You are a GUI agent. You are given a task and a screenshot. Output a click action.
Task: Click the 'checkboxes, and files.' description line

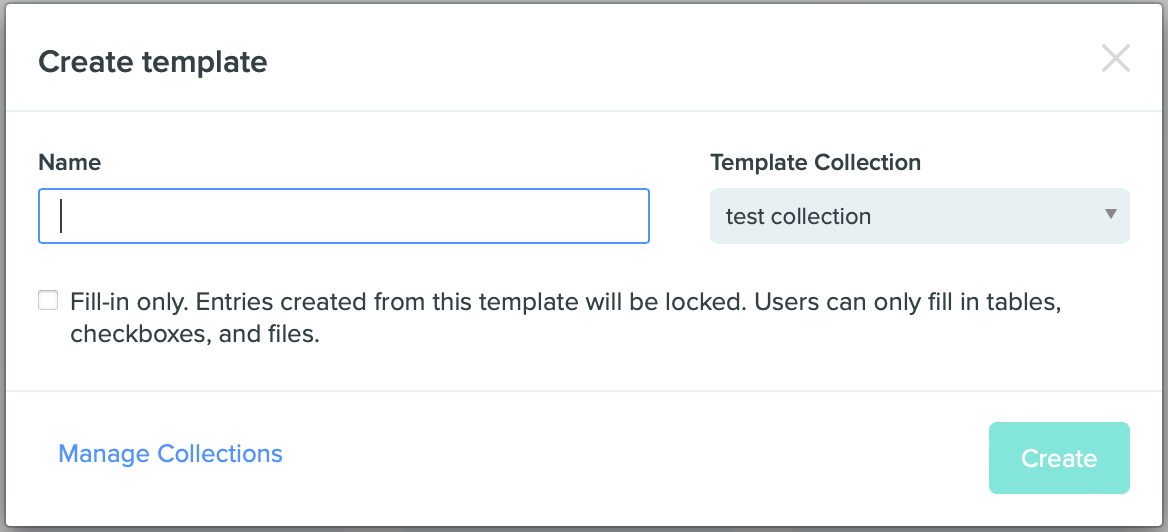pos(195,335)
